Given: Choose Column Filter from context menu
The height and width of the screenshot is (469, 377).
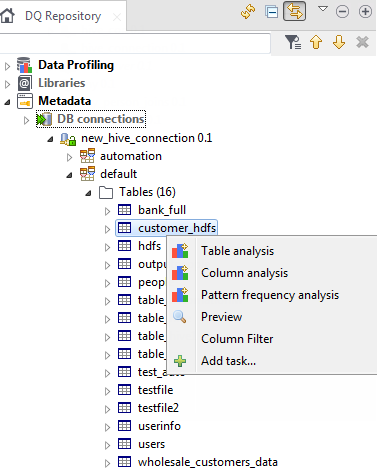Looking at the screenshot, I should pos(237,339).
